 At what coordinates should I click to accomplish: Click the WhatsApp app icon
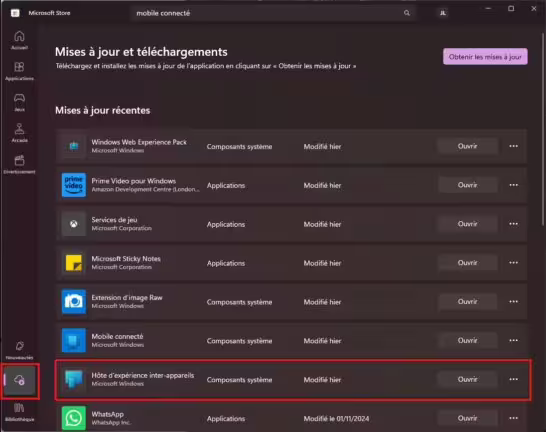pyautogui.click(x=74, y=418)
